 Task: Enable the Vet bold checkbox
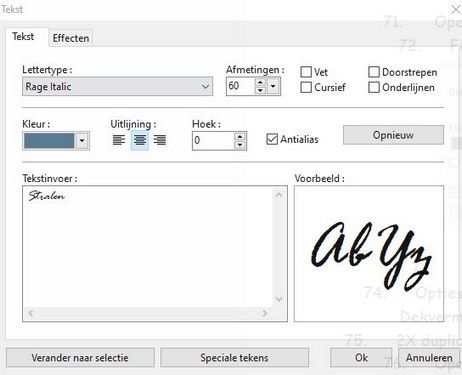click(306, 72)
